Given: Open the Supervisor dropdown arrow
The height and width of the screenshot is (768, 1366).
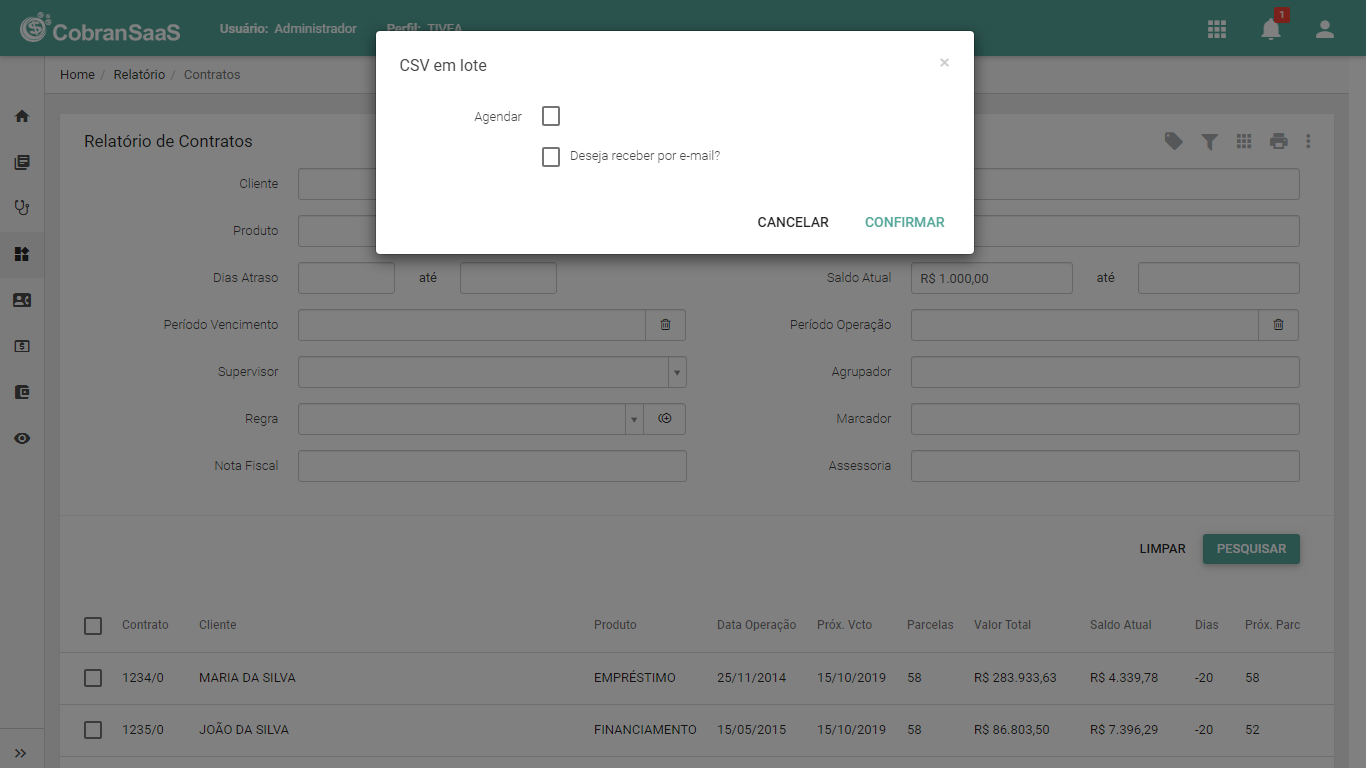Looking at the screenshot, I should (x=677, y=372).
